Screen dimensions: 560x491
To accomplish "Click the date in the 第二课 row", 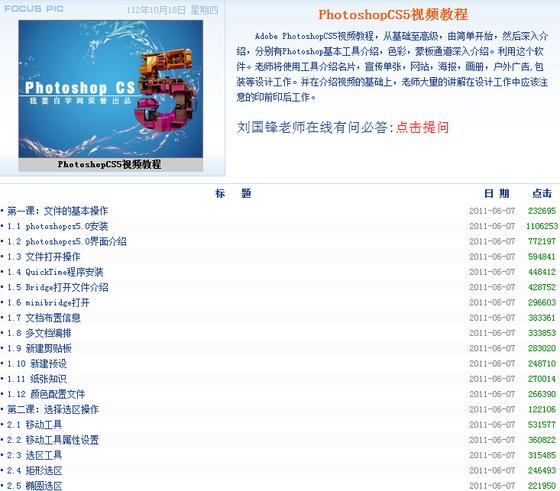I will tap(492, 410).
